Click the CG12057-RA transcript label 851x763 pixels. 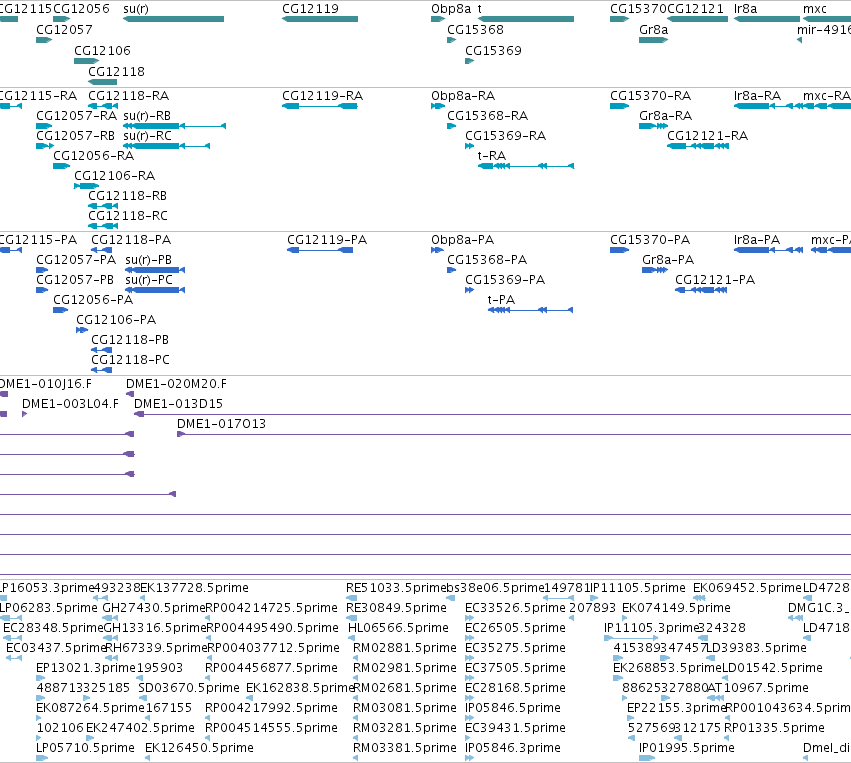(x=77, y=116)
